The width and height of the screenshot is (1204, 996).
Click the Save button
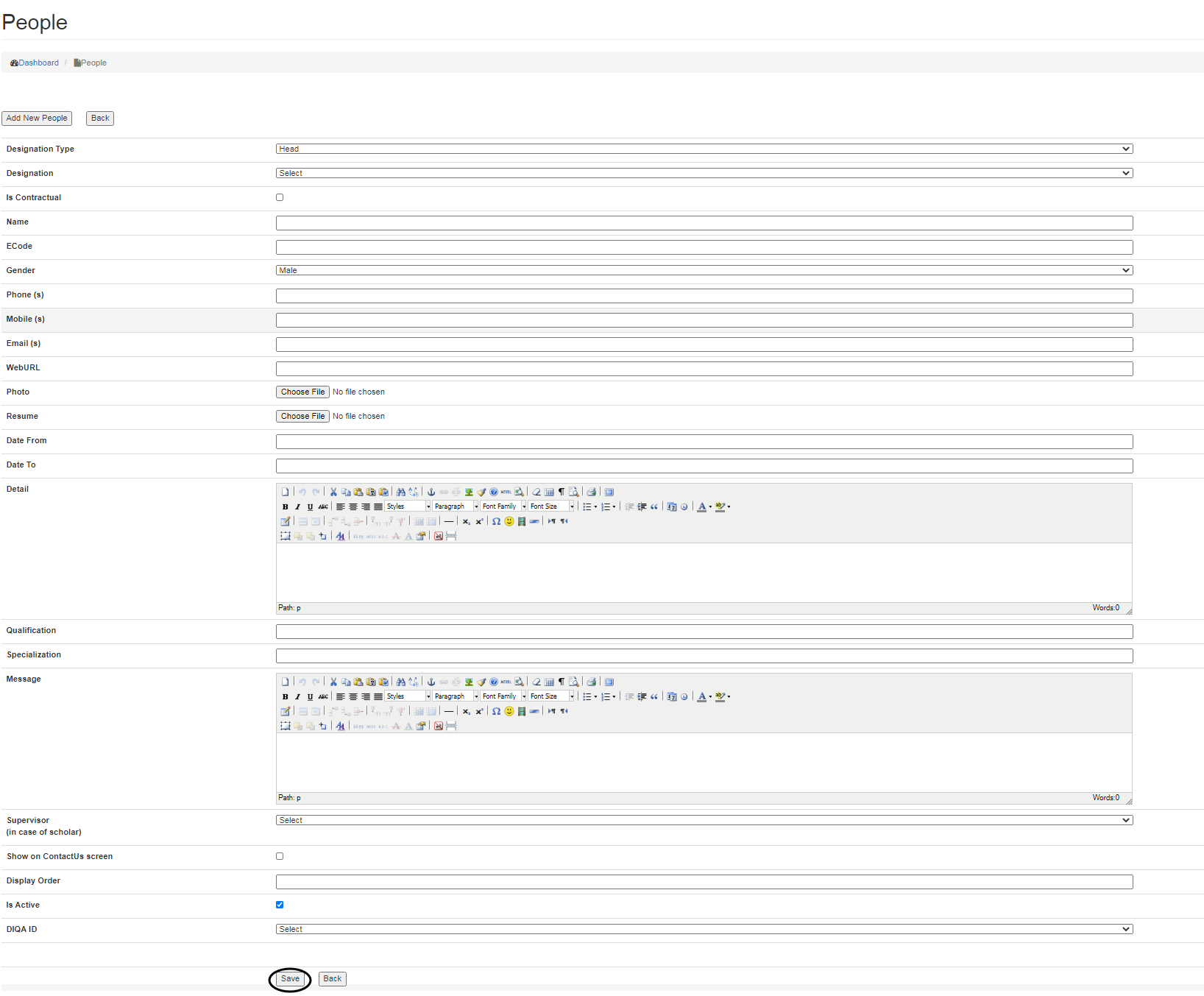(290, 979)
